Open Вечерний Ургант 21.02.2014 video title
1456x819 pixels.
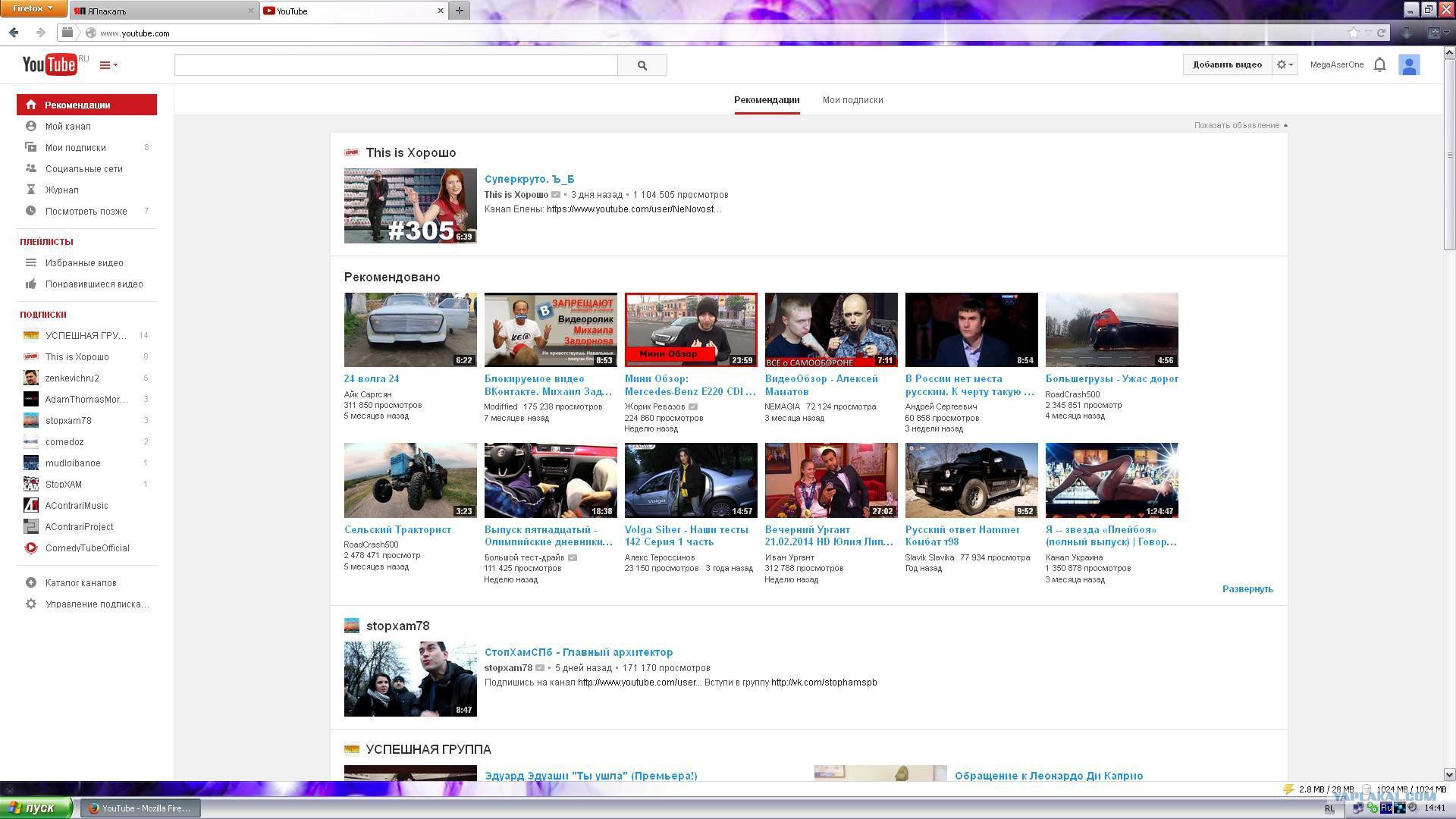[x=829, y=535]
